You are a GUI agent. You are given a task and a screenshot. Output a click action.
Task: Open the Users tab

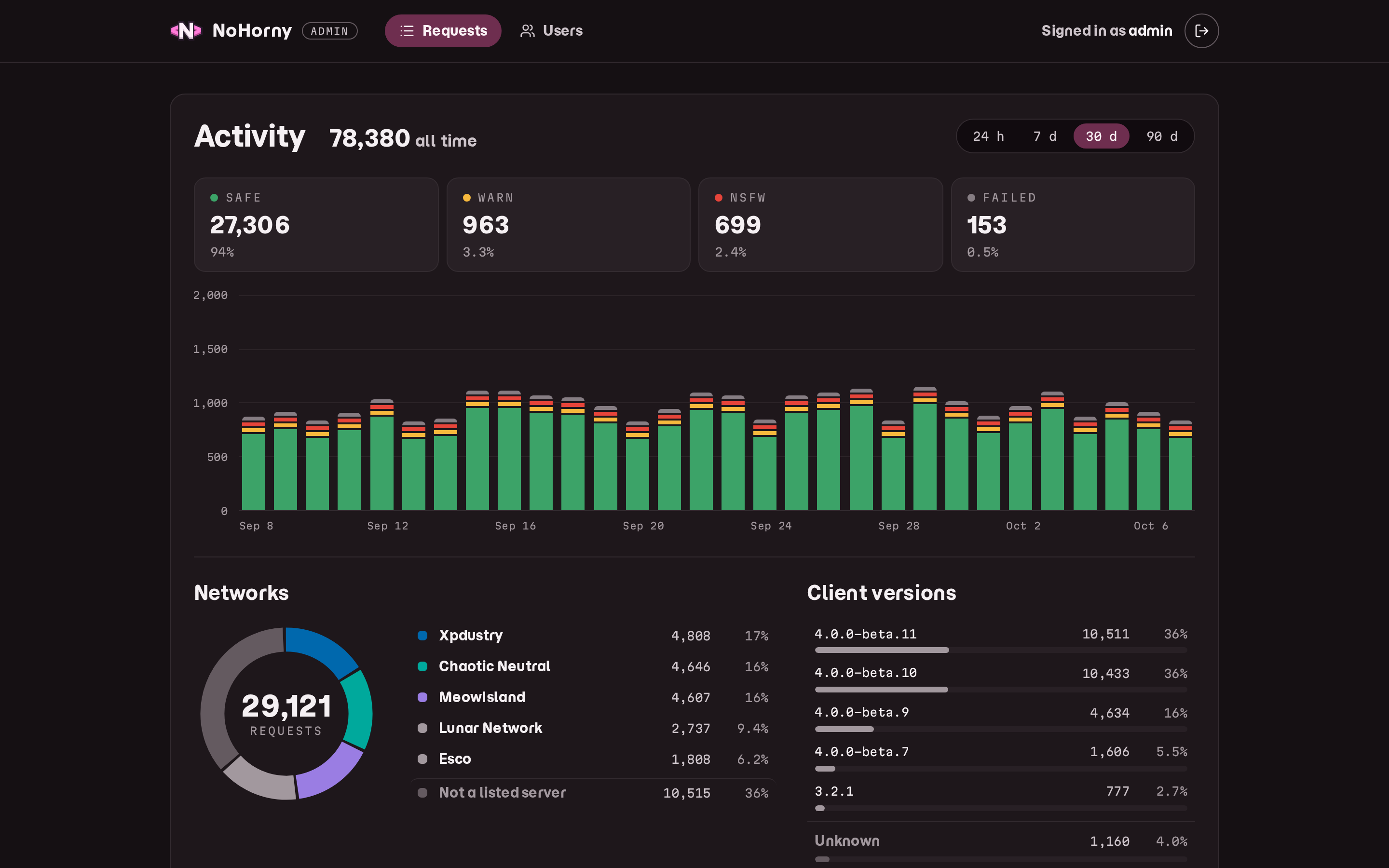(x=551, y=31)
